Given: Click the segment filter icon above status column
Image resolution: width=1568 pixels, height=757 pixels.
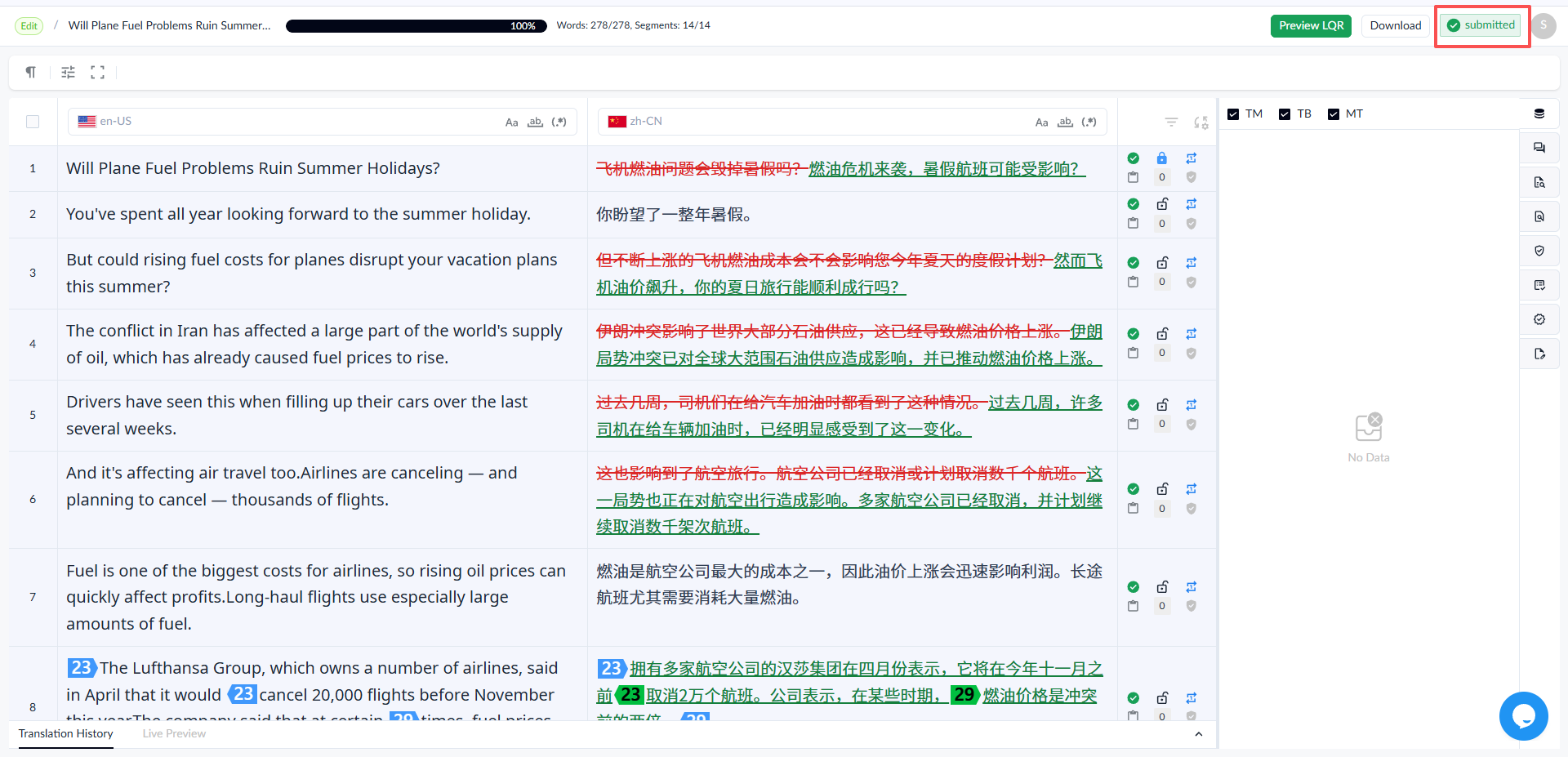Looking at the screenshot, I should click(x=1171, y=122).
